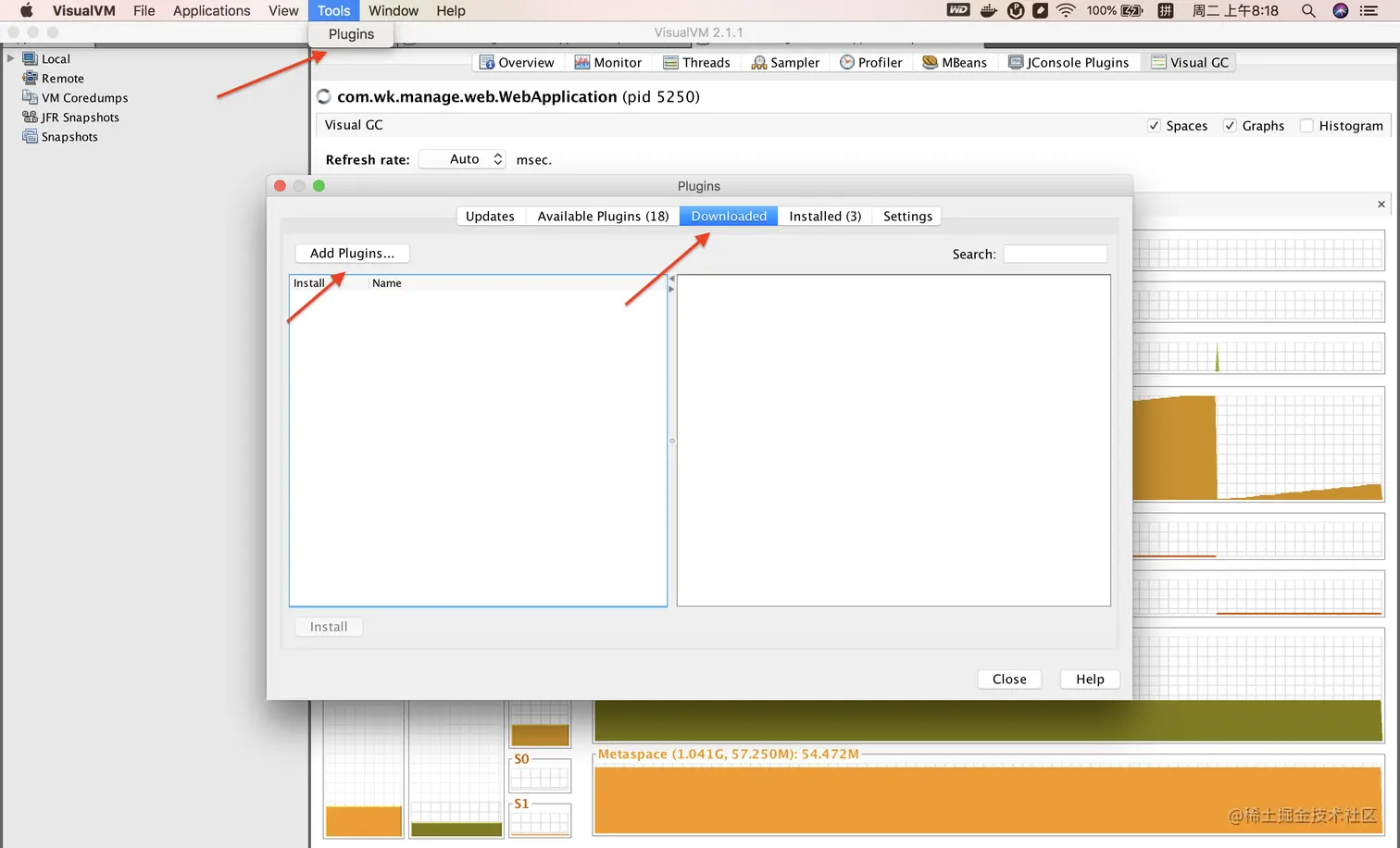Open Spotlight search in menu bar
The height and width of the screenshot is (848, 1400).
coord(1308,10)
